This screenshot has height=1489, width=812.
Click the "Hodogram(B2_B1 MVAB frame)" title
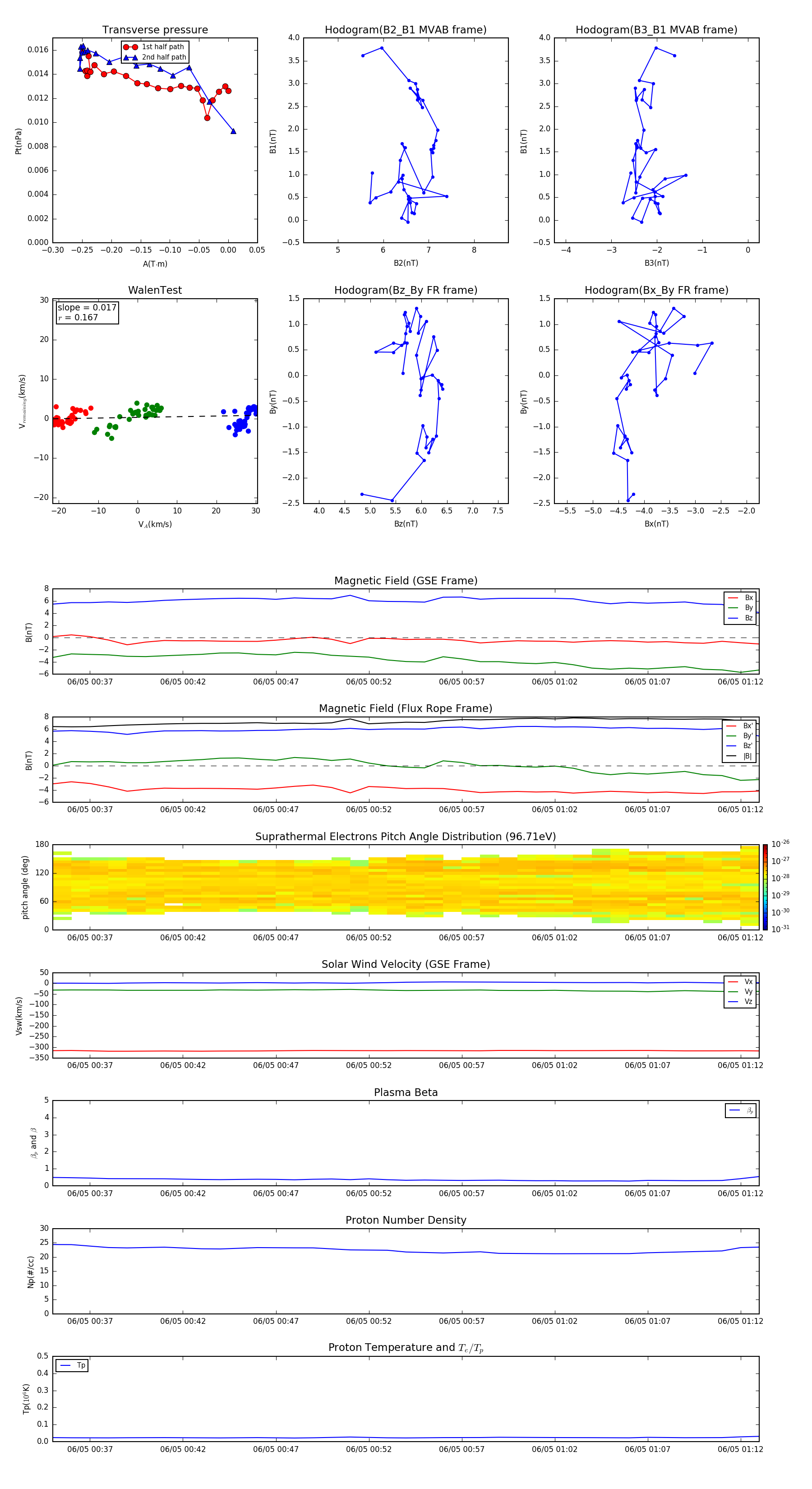[406, 30]
